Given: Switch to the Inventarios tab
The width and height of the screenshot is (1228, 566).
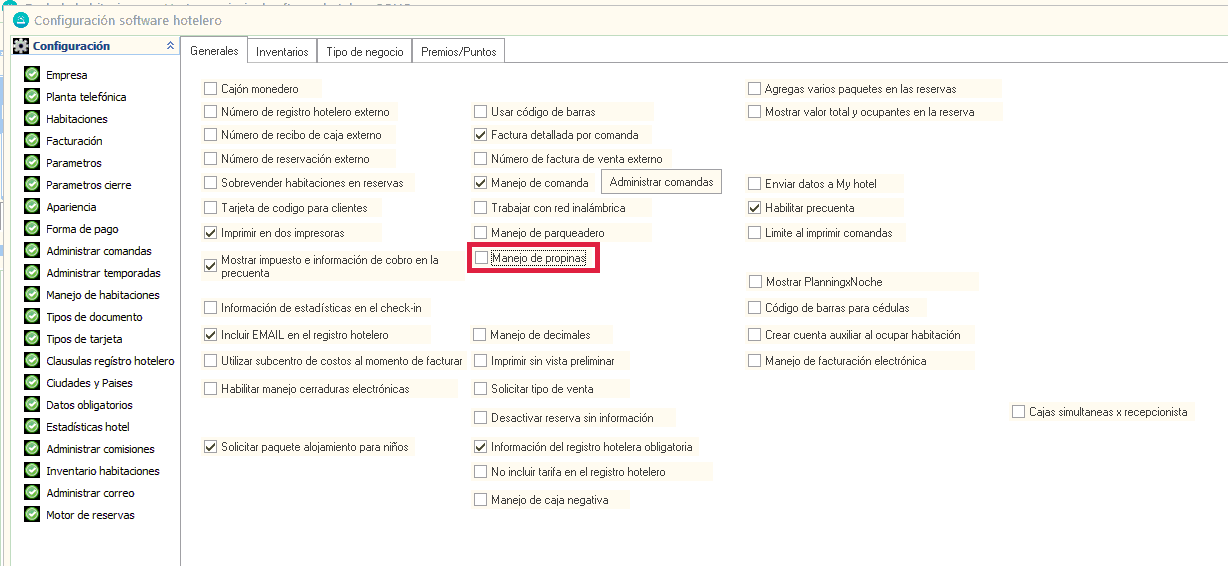Looking at the screenshot, I should point(282,51).
